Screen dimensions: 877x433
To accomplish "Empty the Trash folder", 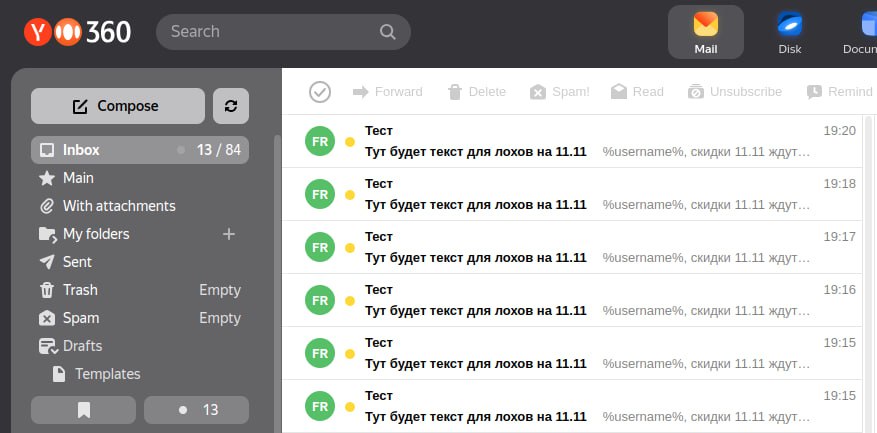I will (x=220, y=290).
